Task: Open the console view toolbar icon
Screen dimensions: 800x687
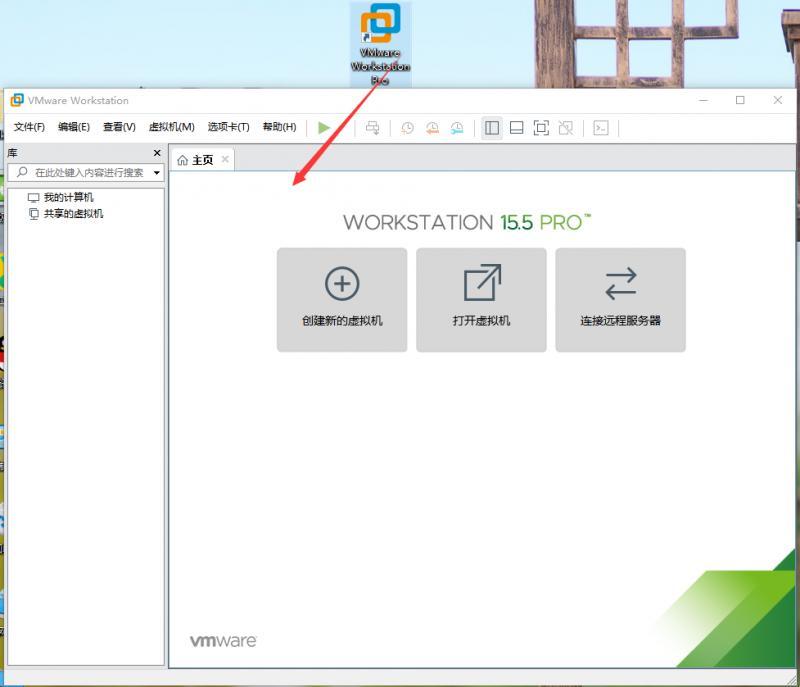Action: 601,128
